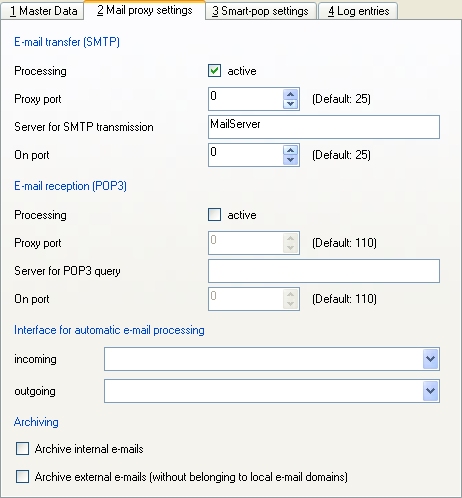Click the Server for POP3 query field
The width and height of the screenshot is (462, 498).
[x=324, y=271]
